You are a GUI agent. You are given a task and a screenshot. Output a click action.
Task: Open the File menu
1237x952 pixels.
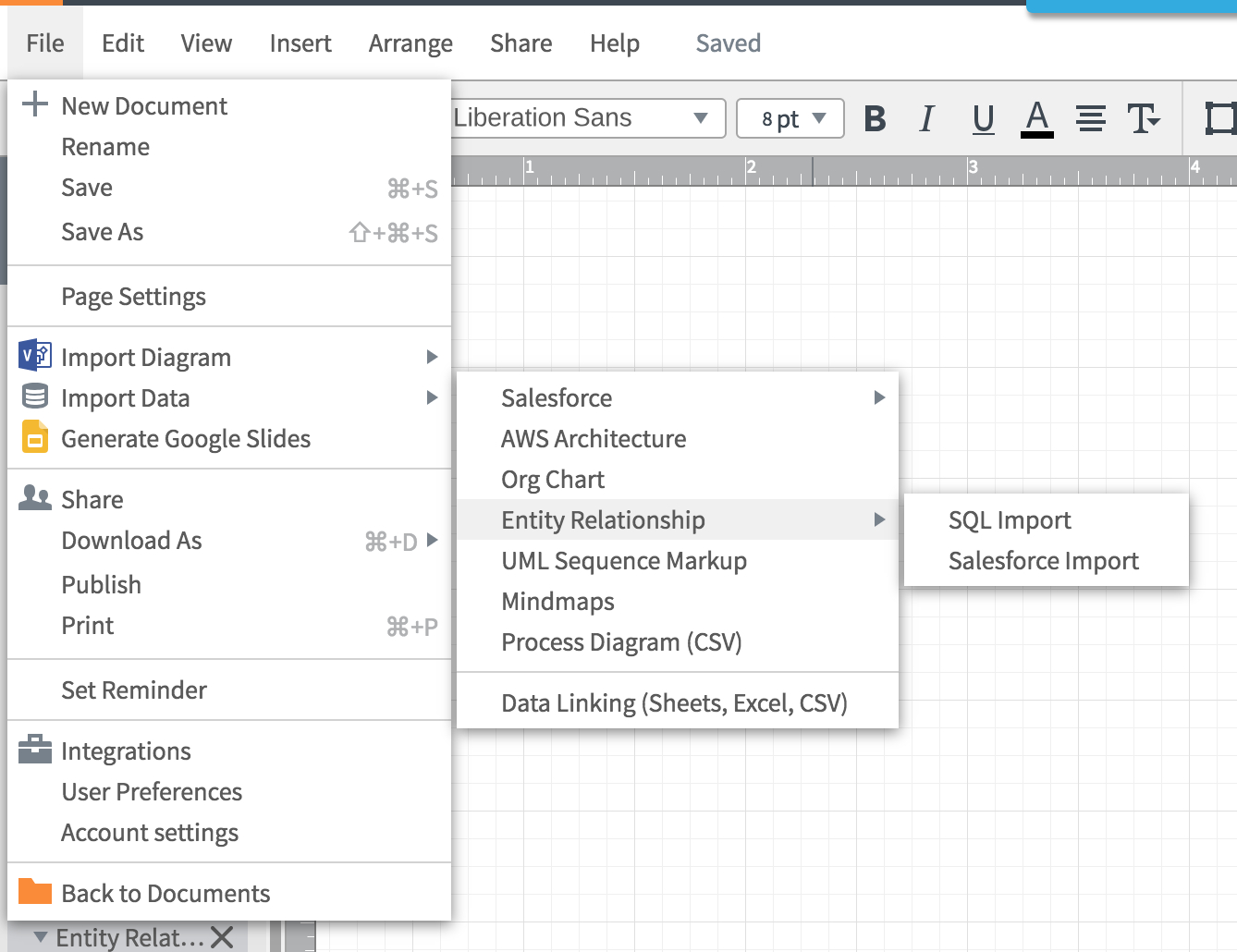pos(45,43)
